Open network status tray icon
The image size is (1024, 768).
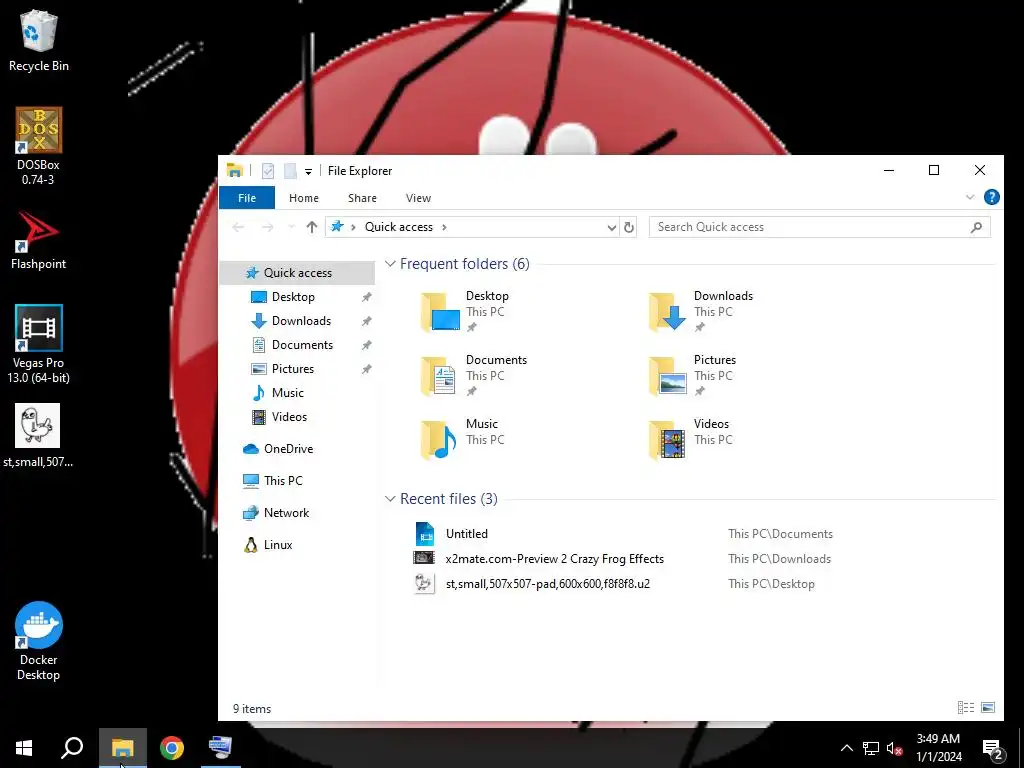(871, 748)
